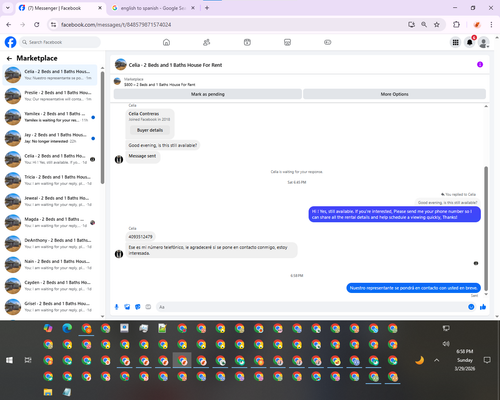Open the Gaming icon in top navigation
This screenshot has height=400, width=500.
coord(328,42)
